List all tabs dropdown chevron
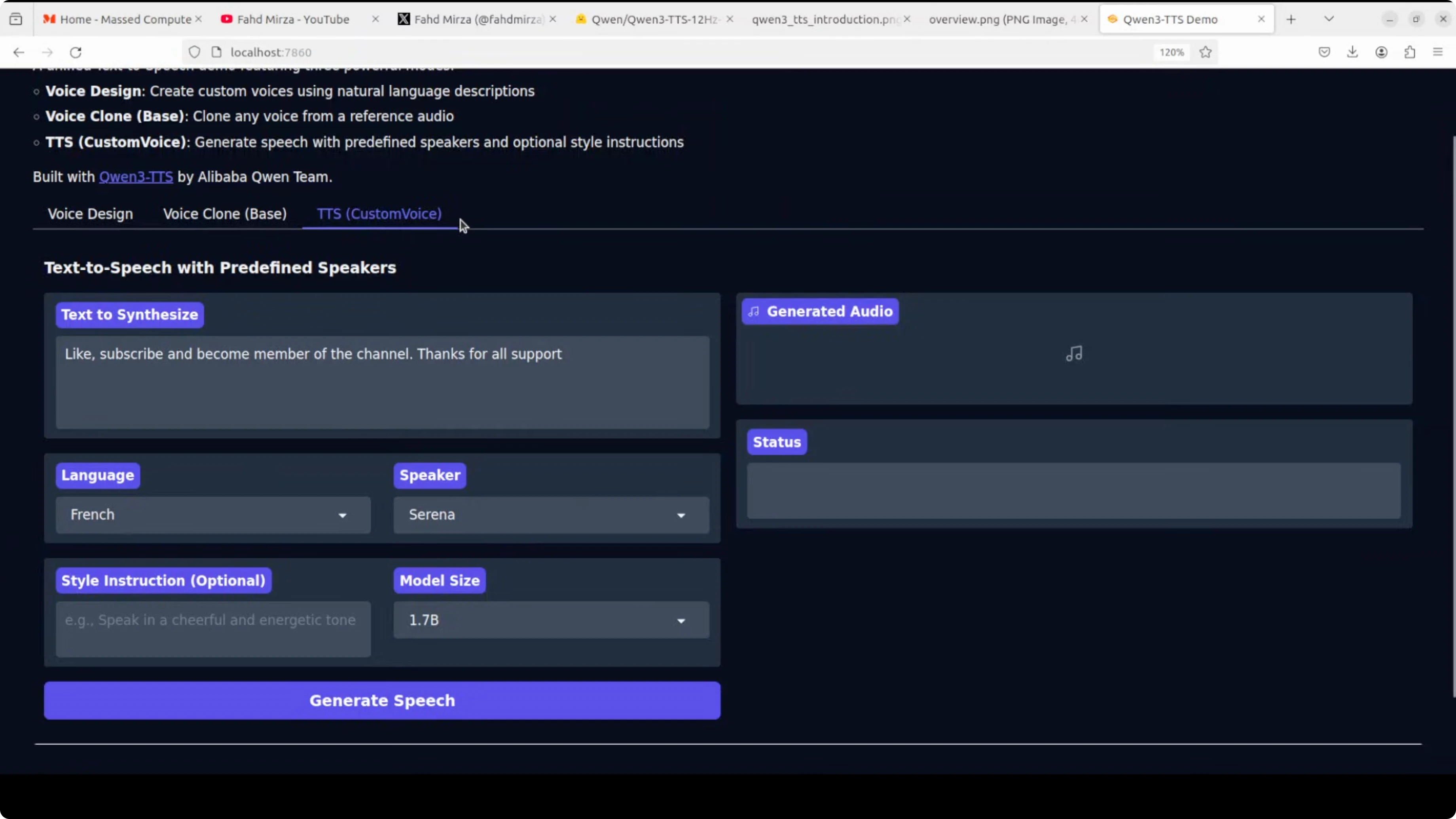 coord(1329,19)
